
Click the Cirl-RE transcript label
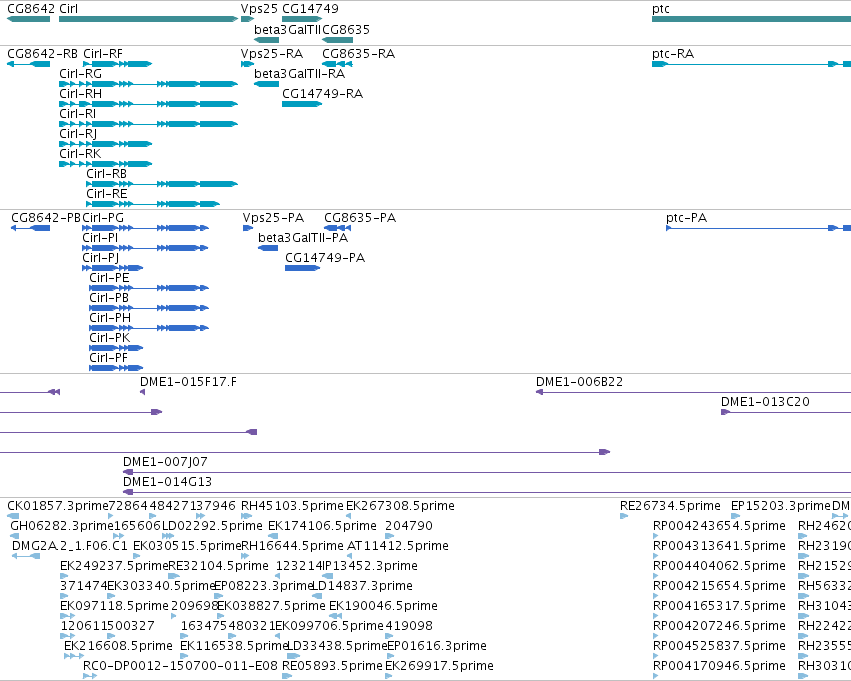(106, 194)
